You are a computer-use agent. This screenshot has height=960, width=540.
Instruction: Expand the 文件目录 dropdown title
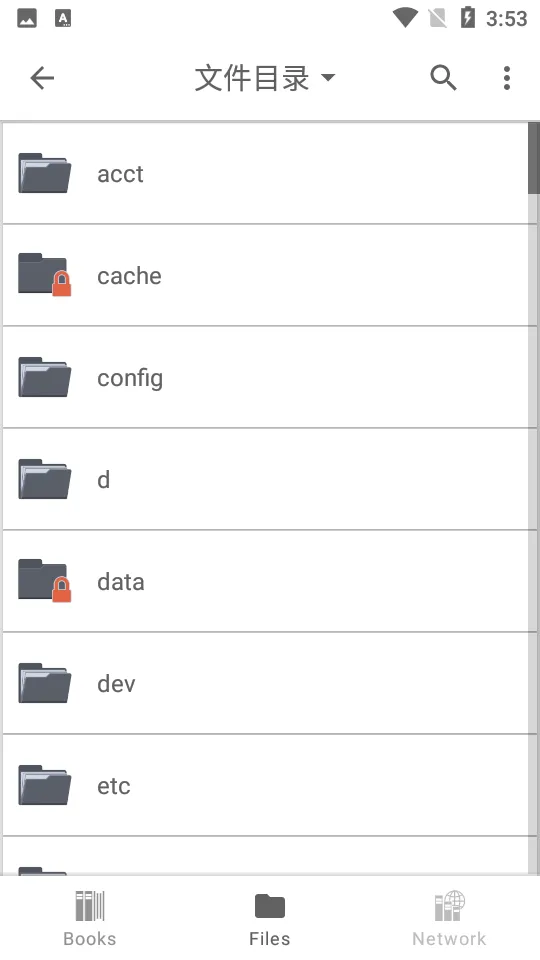click(x=264, y=78)
